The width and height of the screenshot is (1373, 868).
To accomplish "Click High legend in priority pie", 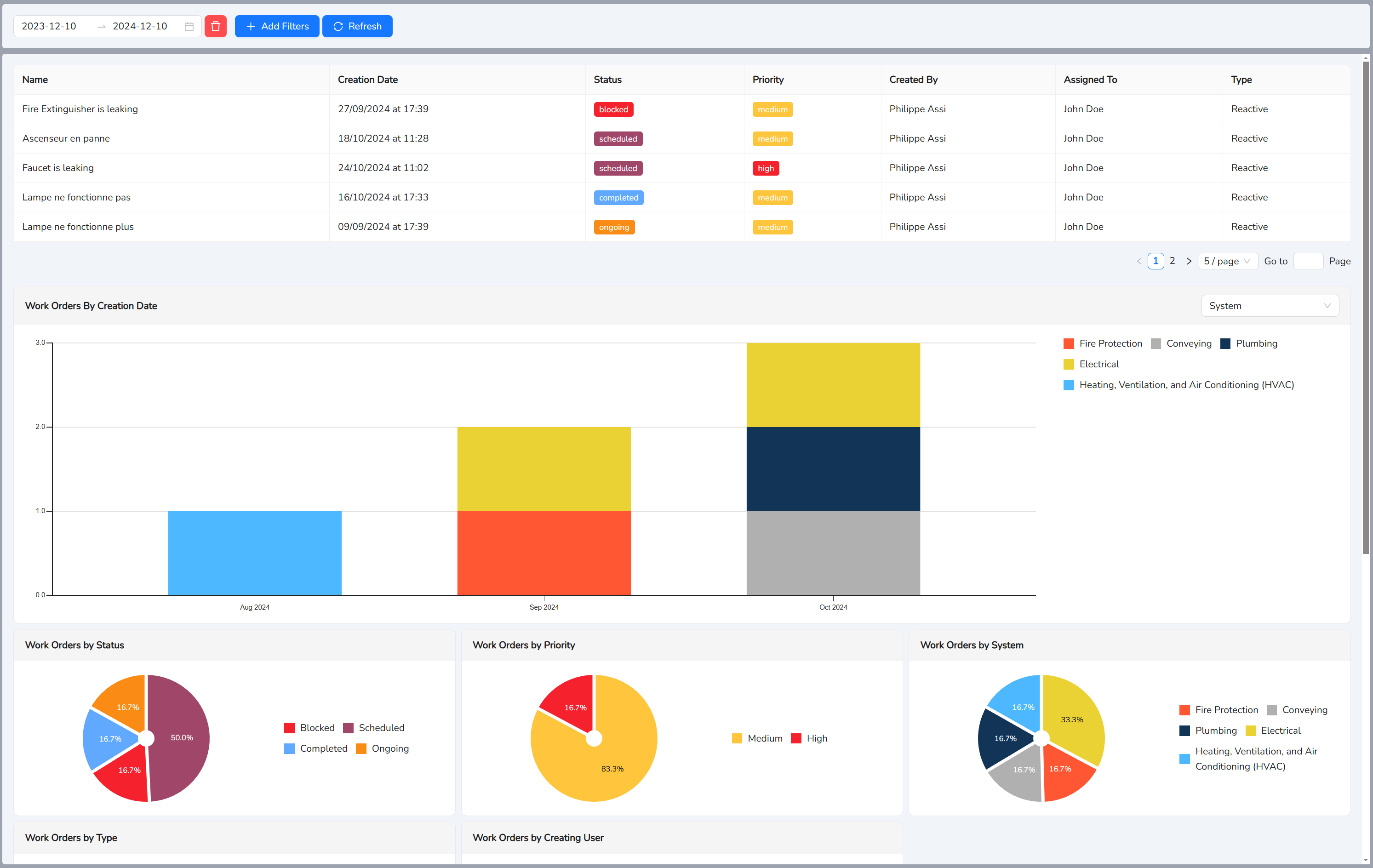I will [809, 739].
